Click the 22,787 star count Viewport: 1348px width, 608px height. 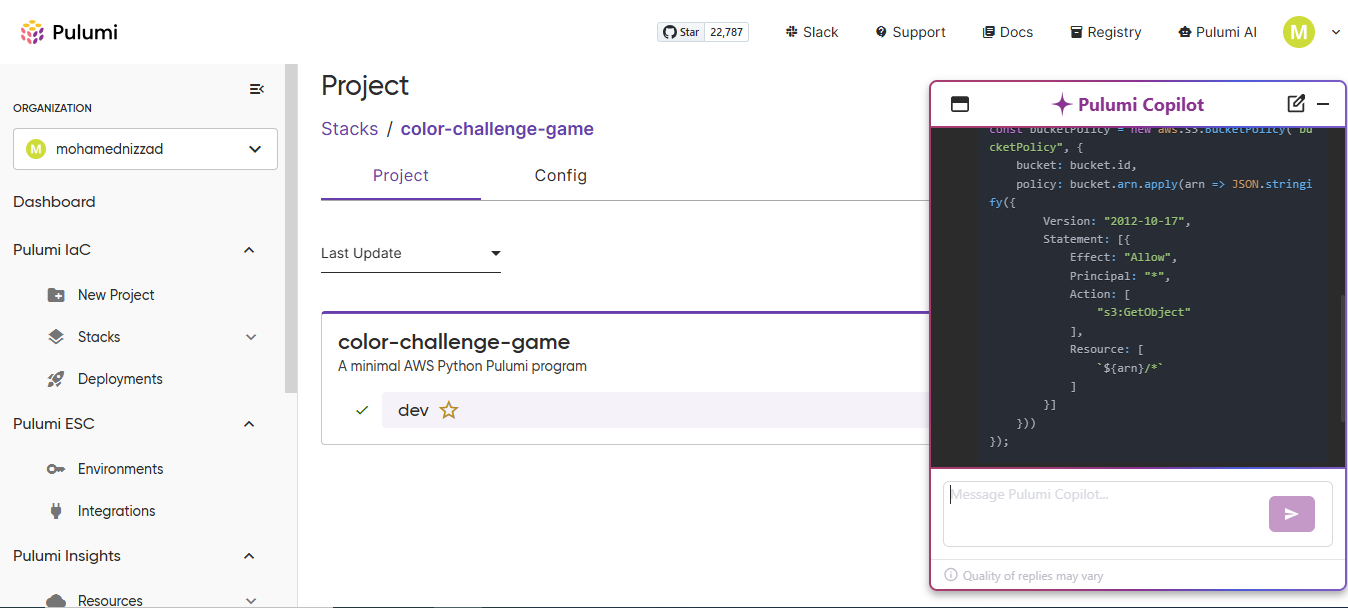727,32
